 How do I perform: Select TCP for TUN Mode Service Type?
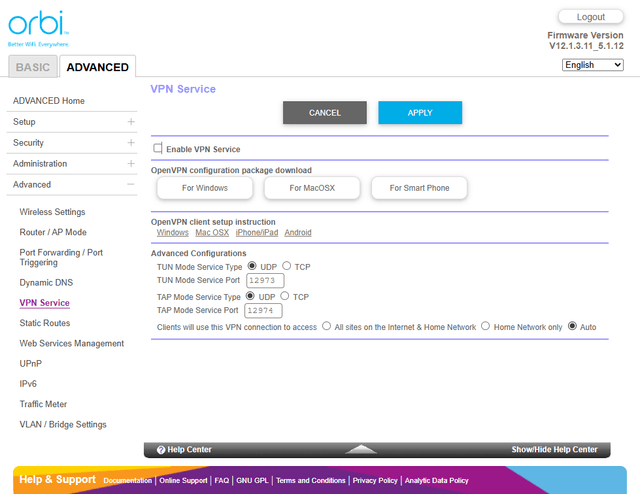pyautogui.click(x=287, y=266)
